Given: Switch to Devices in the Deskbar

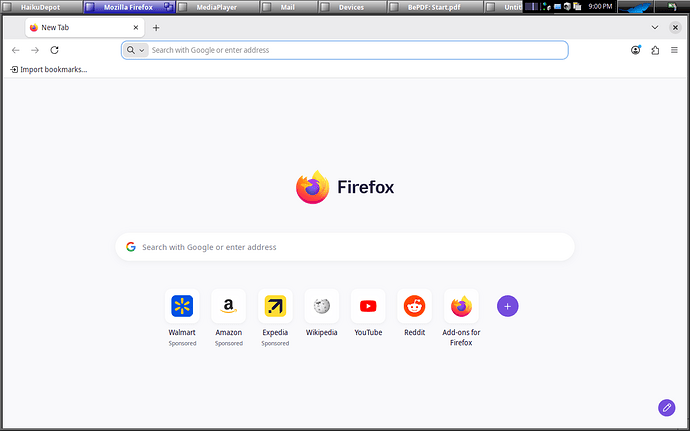Looking at the screenshot, I should point(351,7).
